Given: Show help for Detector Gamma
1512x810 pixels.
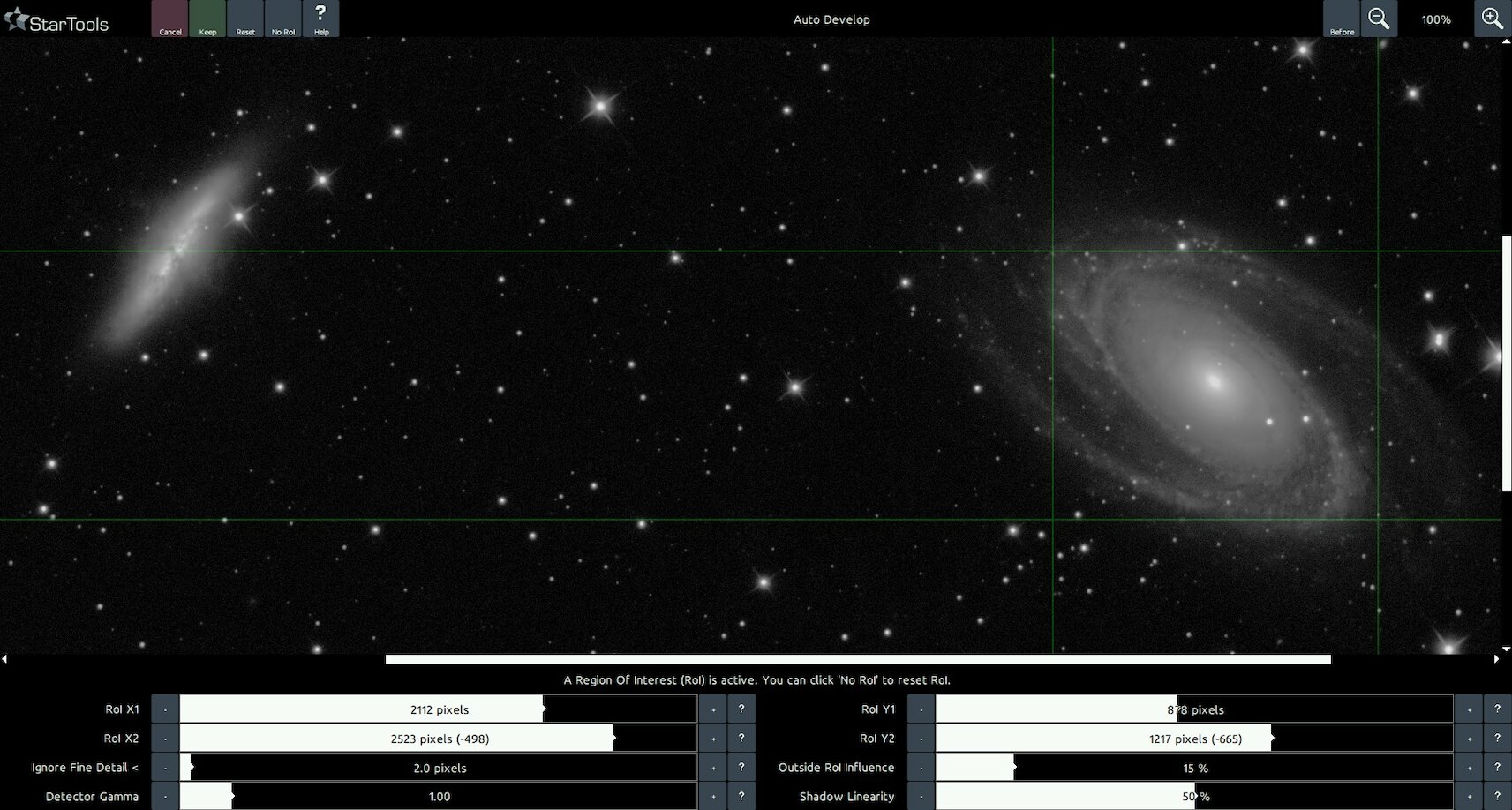Looking at the screenshot, I should tap(741, 797).
